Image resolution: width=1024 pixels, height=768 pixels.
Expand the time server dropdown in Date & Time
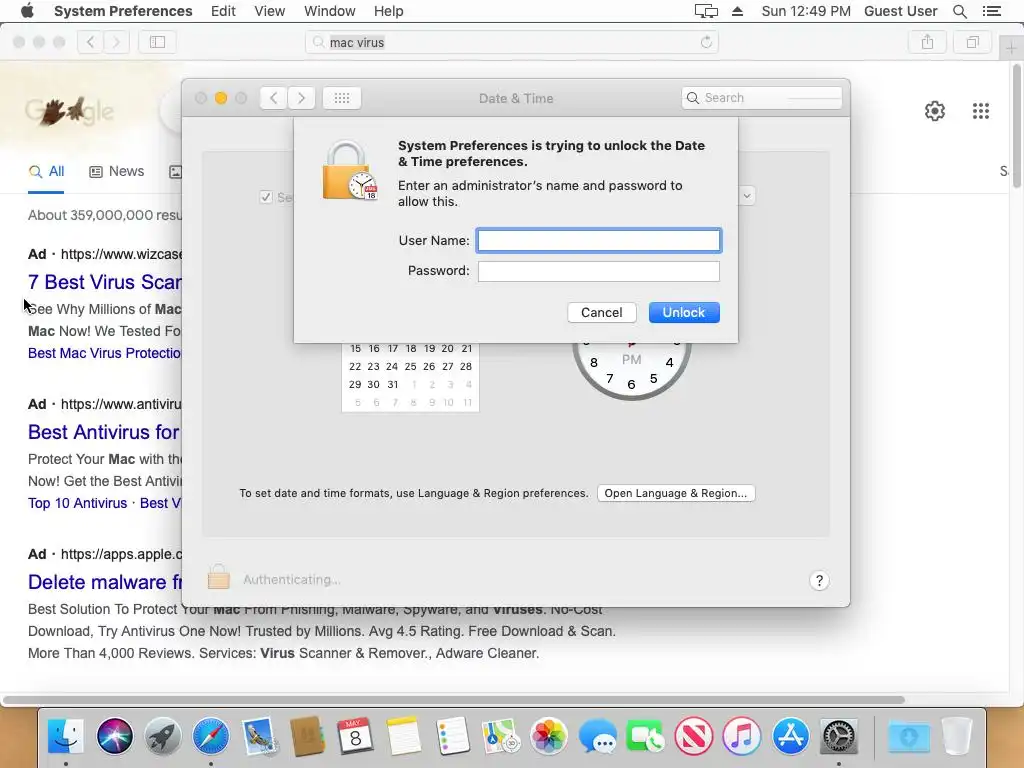746,196
